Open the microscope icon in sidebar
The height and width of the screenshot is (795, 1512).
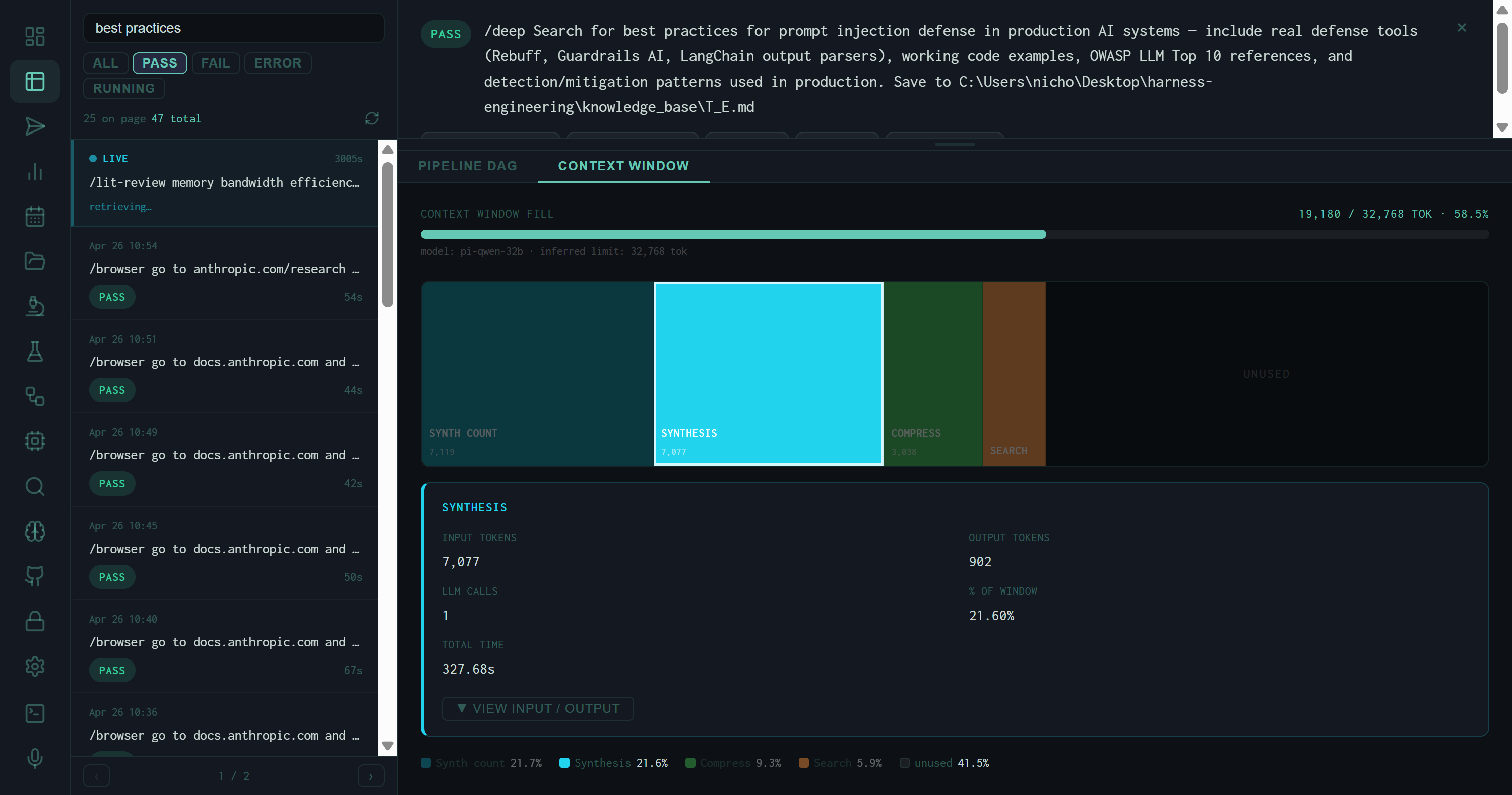click(x=35, y=306)
